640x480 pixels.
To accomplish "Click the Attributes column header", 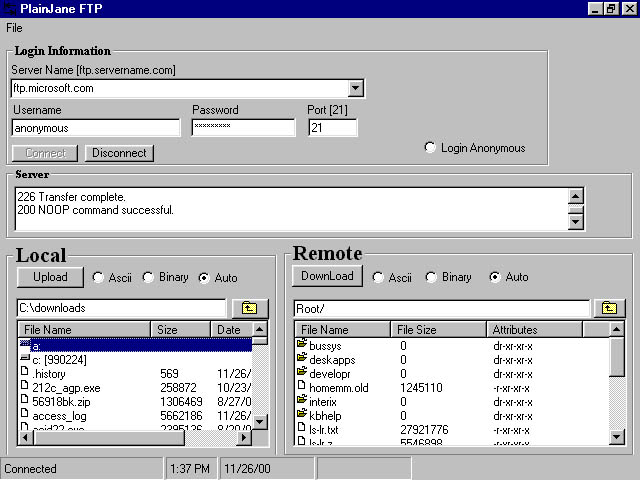I will pyautogui.click(x=534, y=329).
